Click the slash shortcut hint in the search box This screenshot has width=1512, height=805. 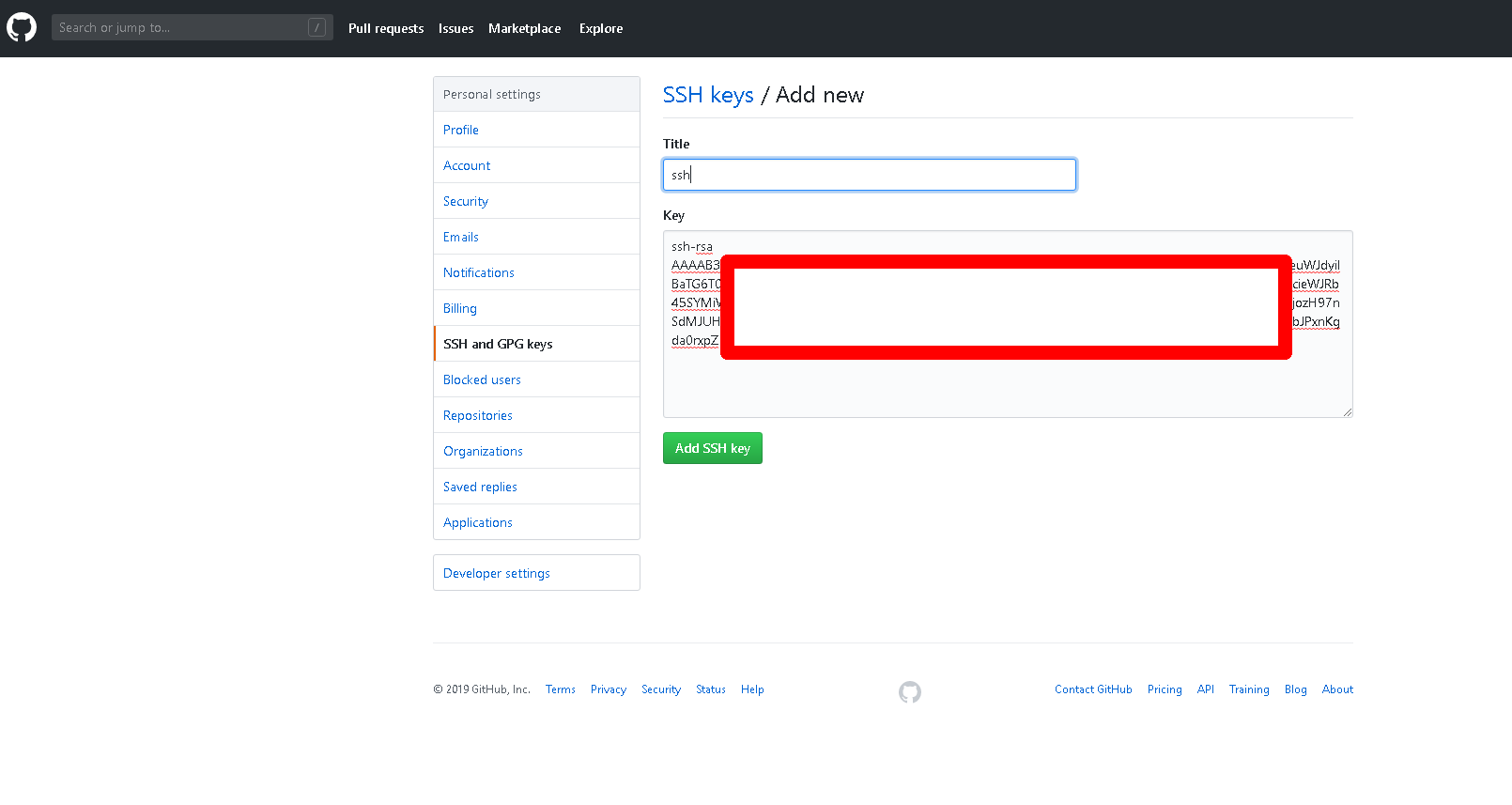[x=317, y=27]
